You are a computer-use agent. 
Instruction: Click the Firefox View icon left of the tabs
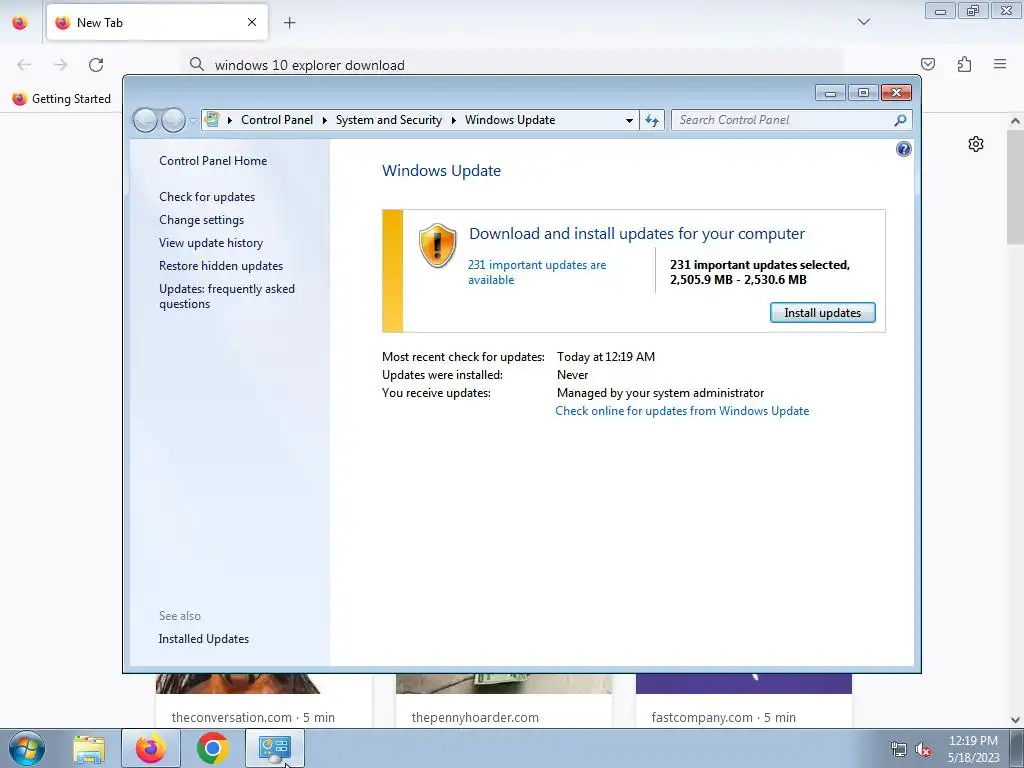point(20,23)
